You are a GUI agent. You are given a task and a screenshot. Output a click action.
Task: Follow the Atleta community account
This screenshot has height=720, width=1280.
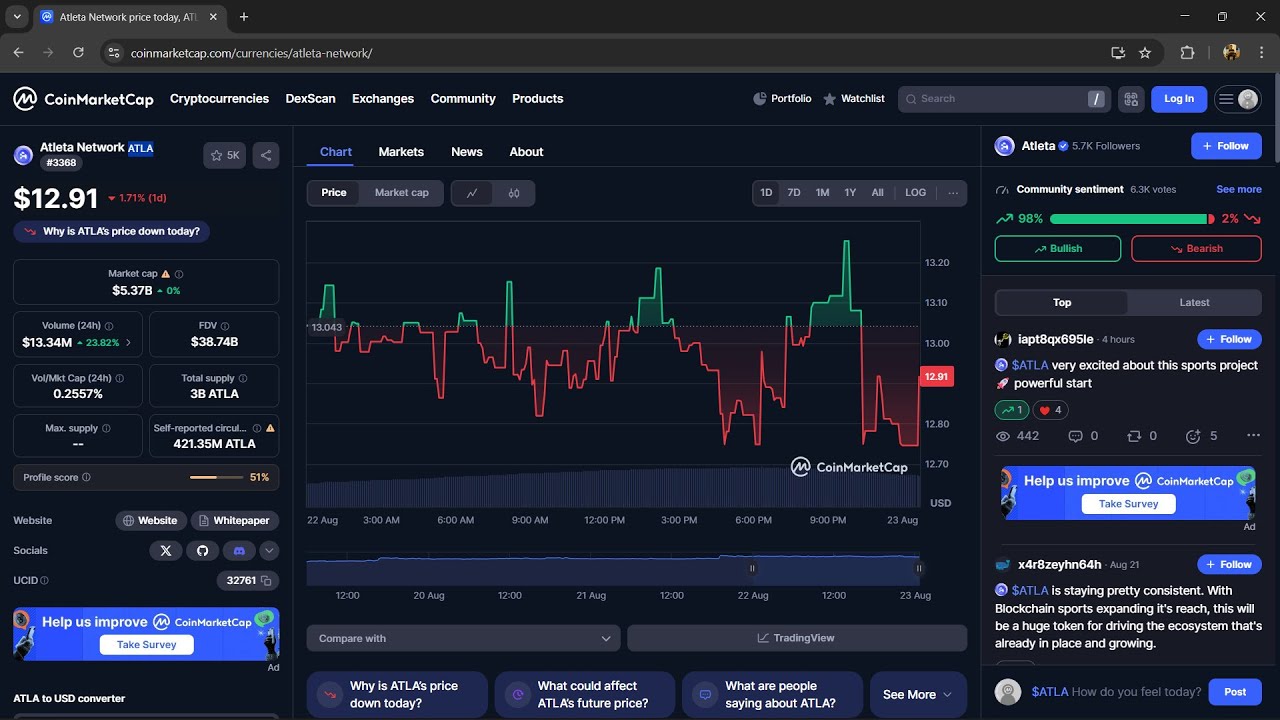pos(1226,146)
